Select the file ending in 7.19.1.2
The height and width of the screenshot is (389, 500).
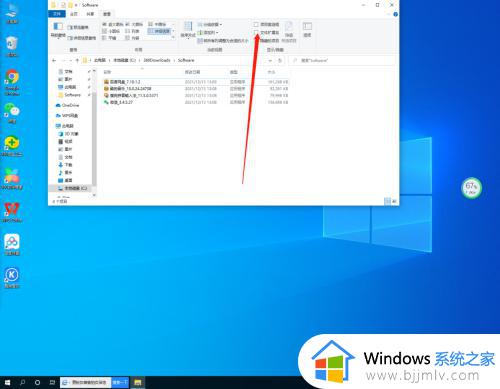195,82
